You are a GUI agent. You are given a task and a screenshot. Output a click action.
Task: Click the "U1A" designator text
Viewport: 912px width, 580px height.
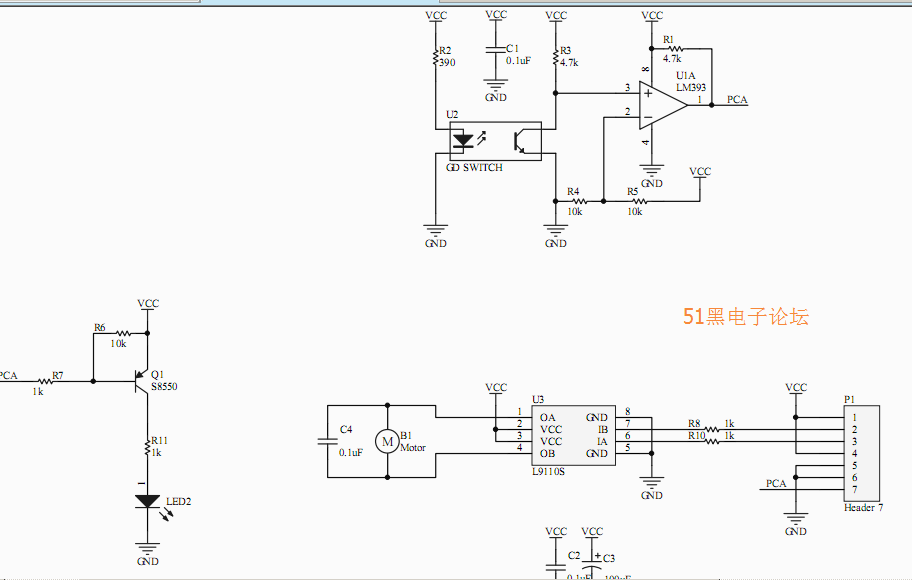[685, 76]
